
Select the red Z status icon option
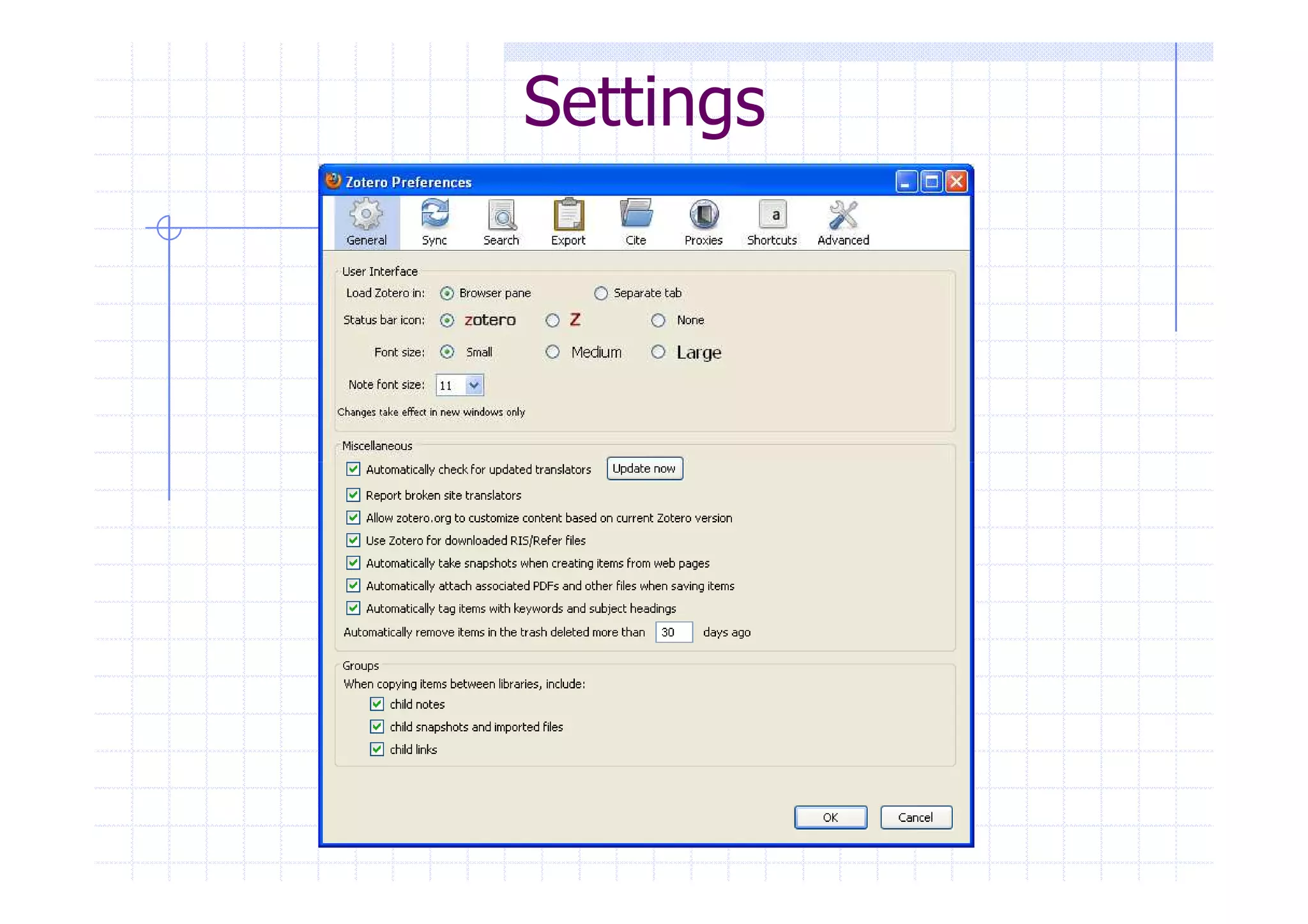pos(552,320)
